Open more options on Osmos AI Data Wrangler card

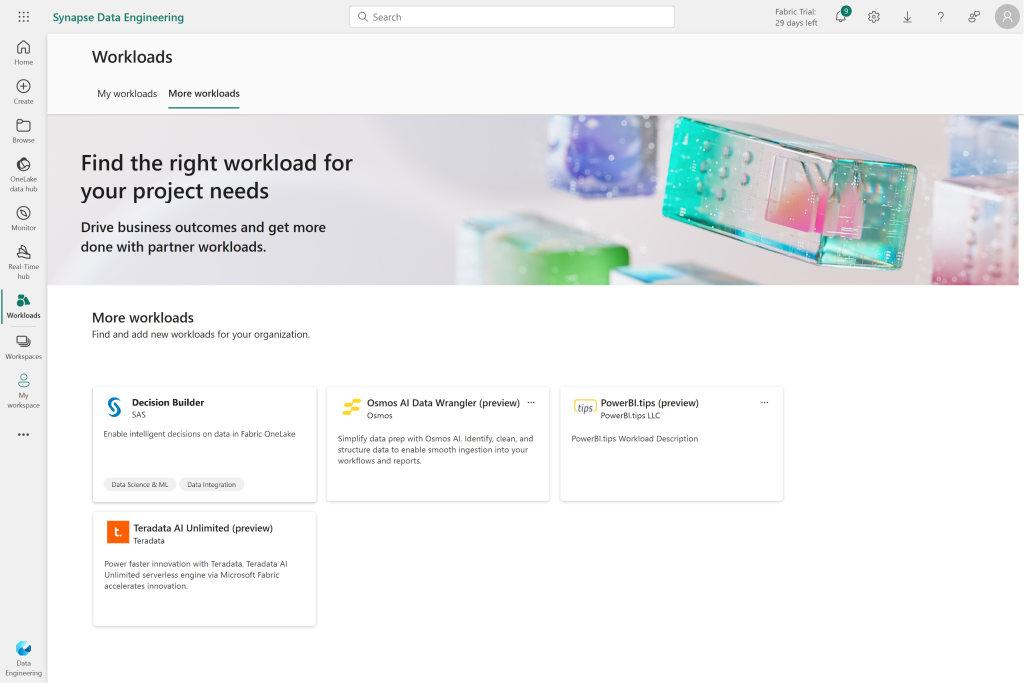pyautogui.click(x=531, y=402)
